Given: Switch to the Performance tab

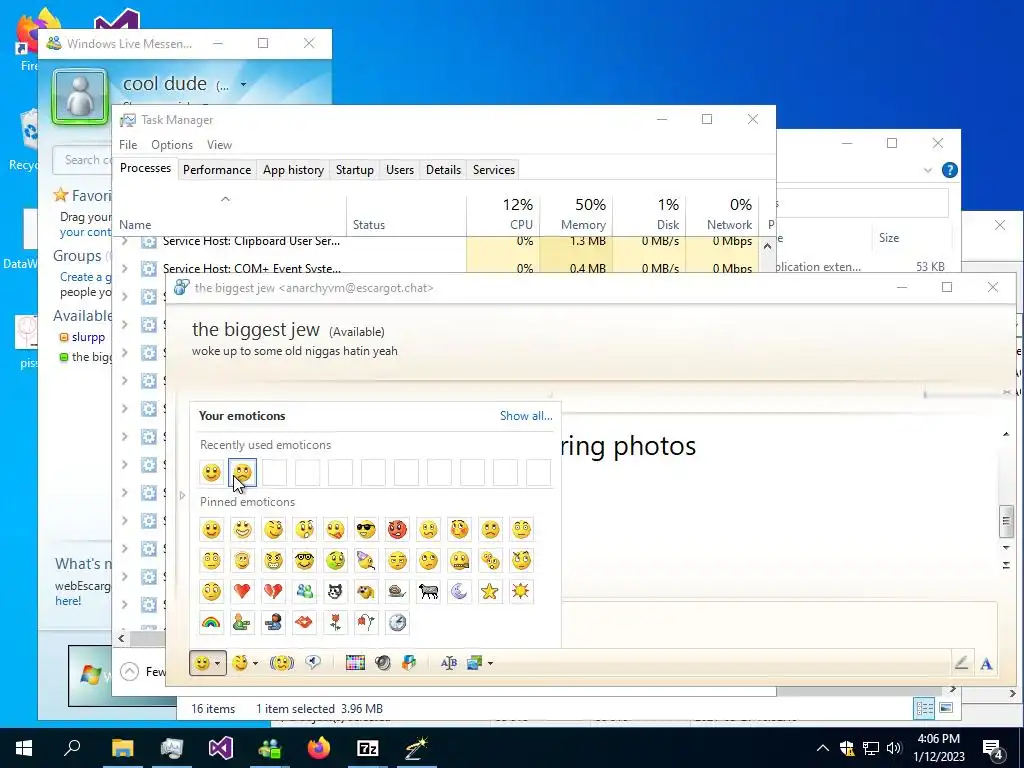Looking at the screenshot, I should point(217,170).
